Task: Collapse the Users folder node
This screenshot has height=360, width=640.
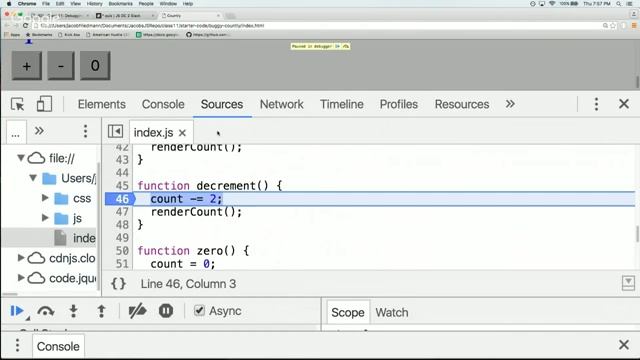Action: [33, 178]
